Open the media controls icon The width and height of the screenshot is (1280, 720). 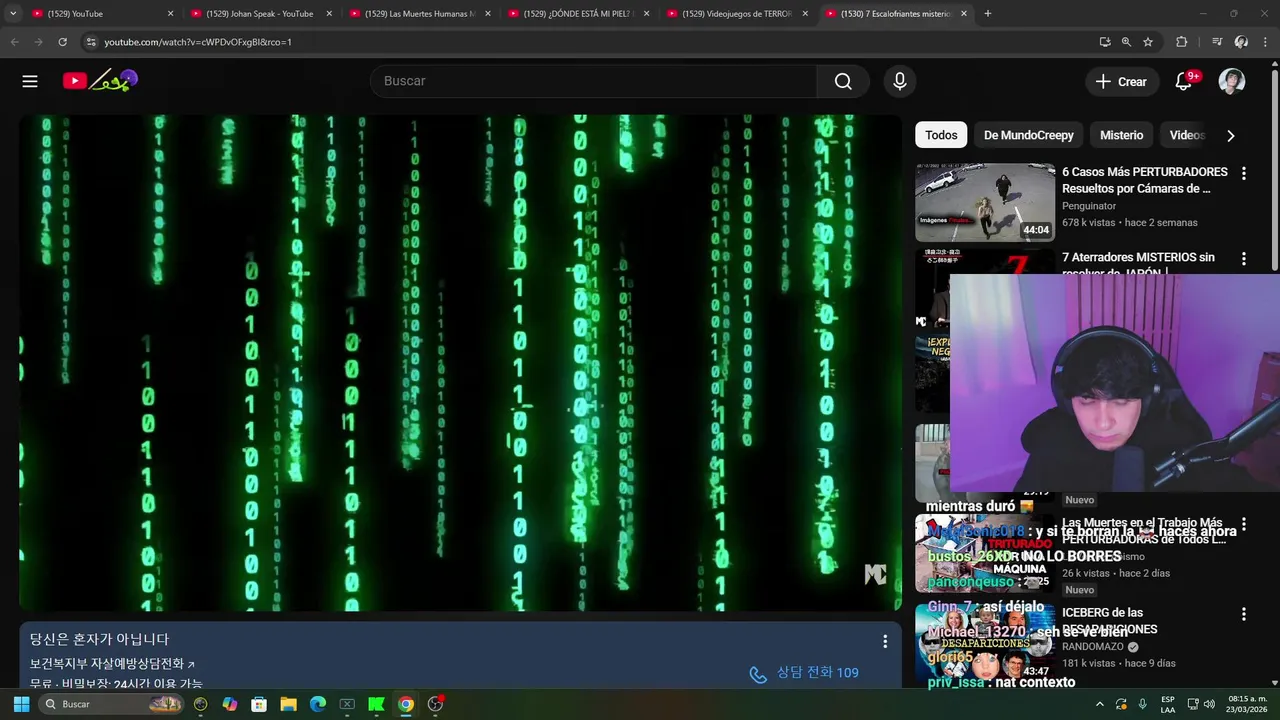(1217, 42)
